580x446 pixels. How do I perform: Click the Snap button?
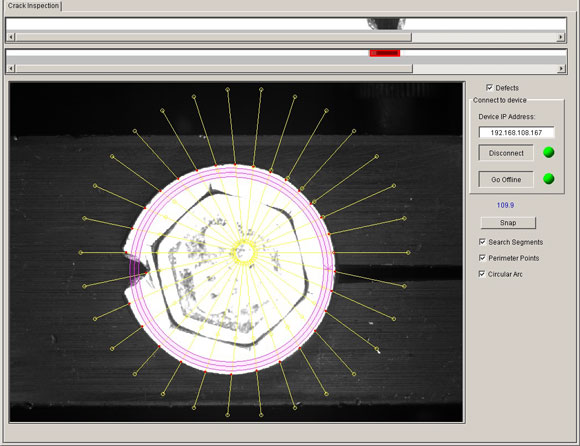click(x=508, y=223)
